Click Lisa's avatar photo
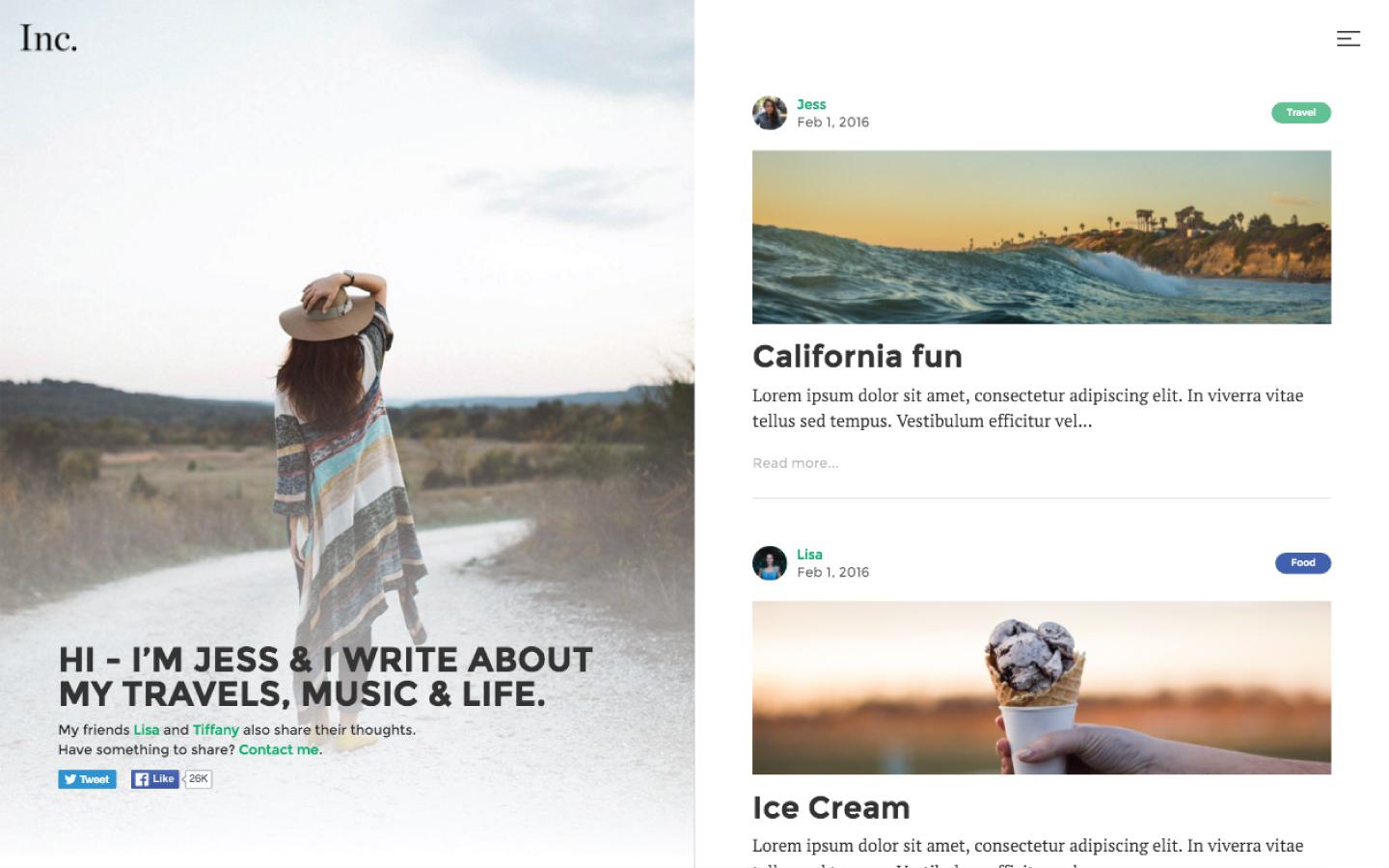This screenshot has height=868, width=1389. [770, 563]
